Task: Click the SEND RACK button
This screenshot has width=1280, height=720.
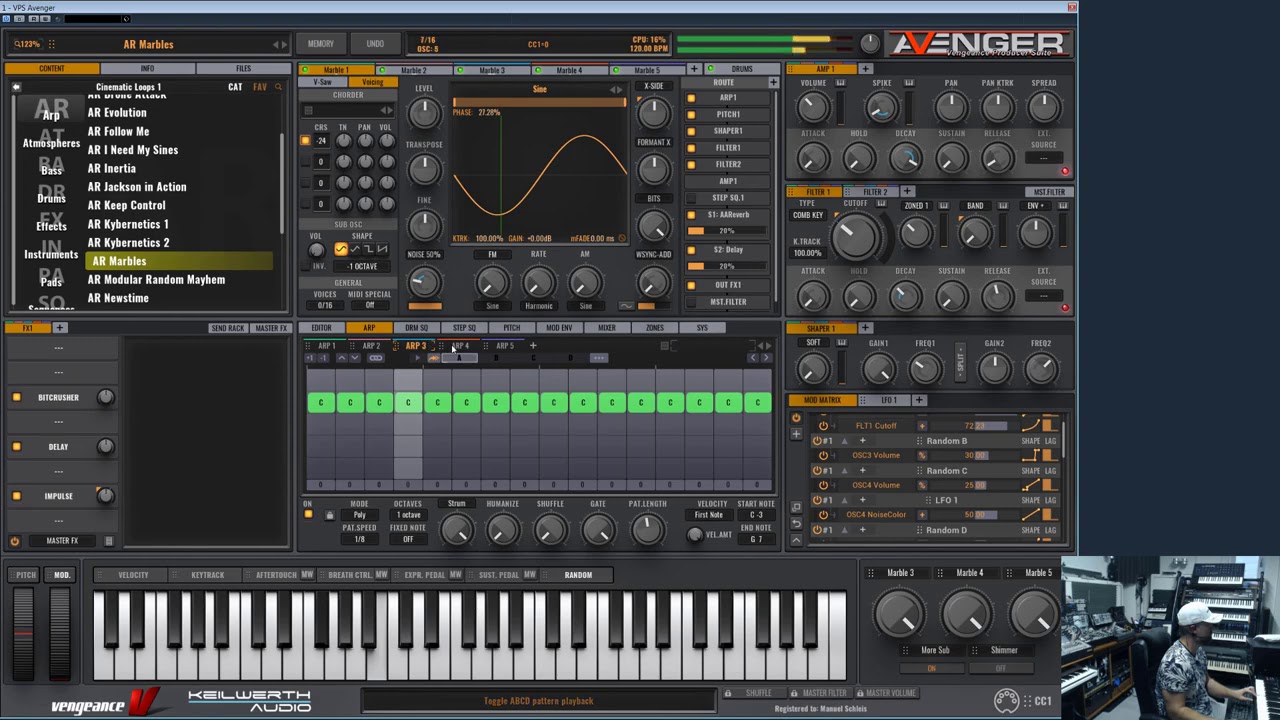Action: [x=227, y=328]
